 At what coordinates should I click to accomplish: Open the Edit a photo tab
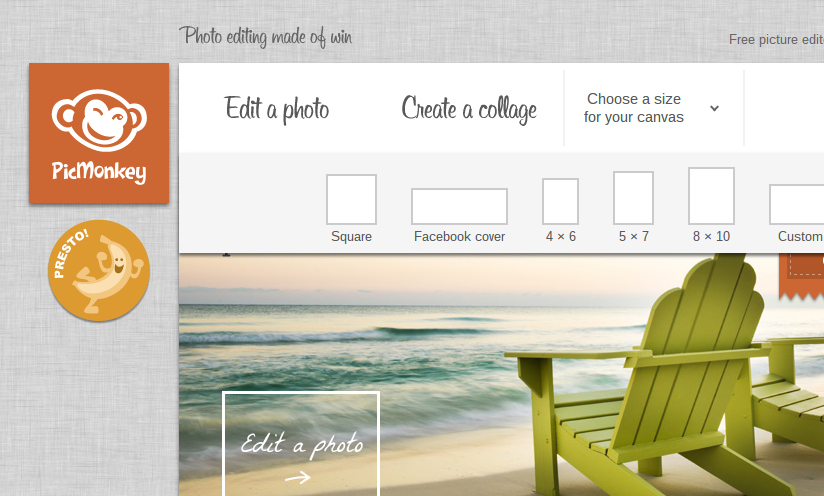click(276, 109)
